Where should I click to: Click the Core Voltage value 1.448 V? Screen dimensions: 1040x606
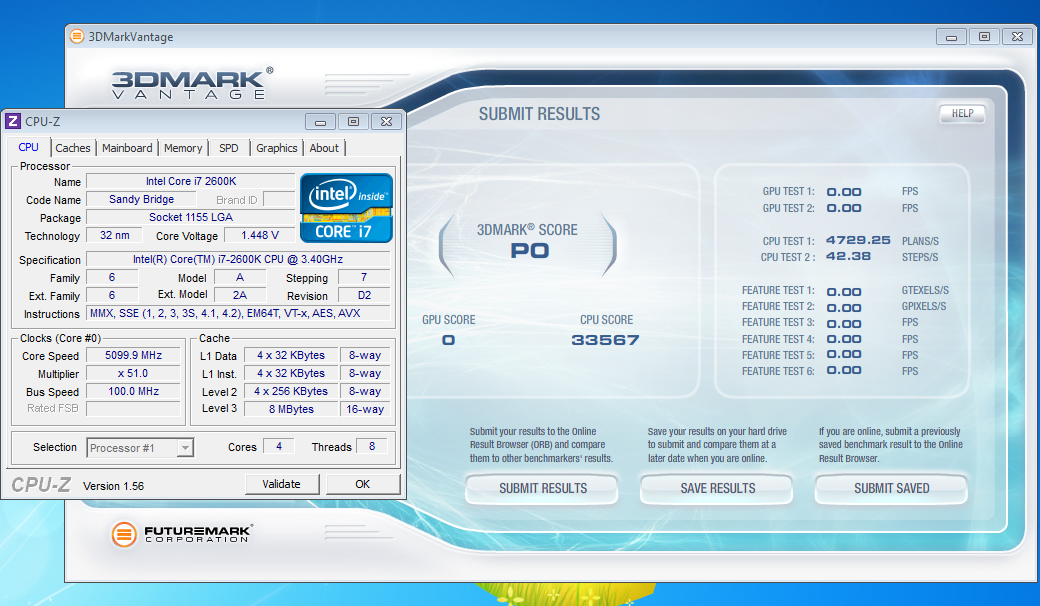pyautogui.click(x=259, y=235)
